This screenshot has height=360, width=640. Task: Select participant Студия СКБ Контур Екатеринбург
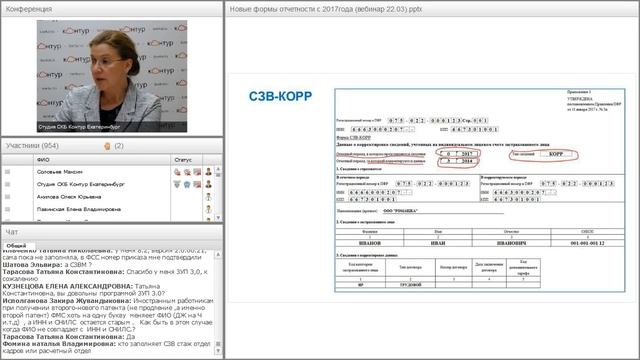pos(81,184)
